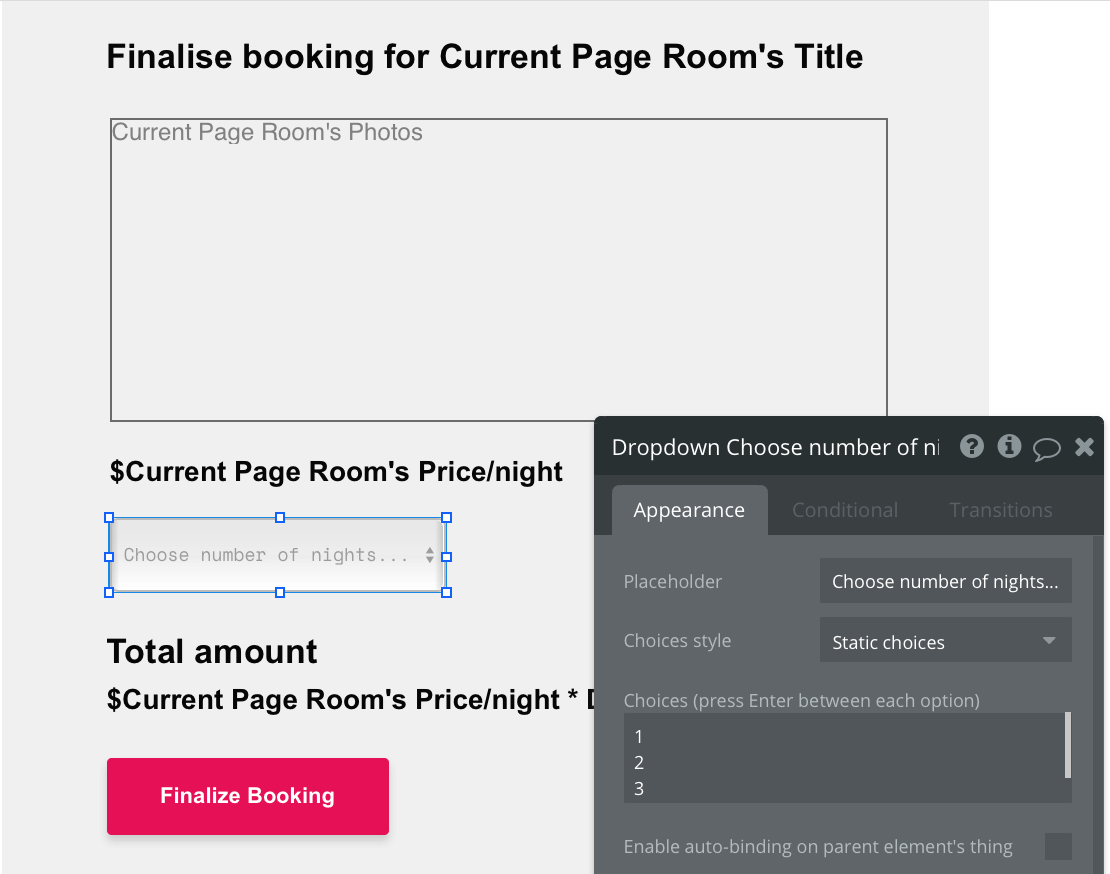Open the Choose number of nights dropdown on the canvas
1110x874 pixels.
tap(275, 555)
